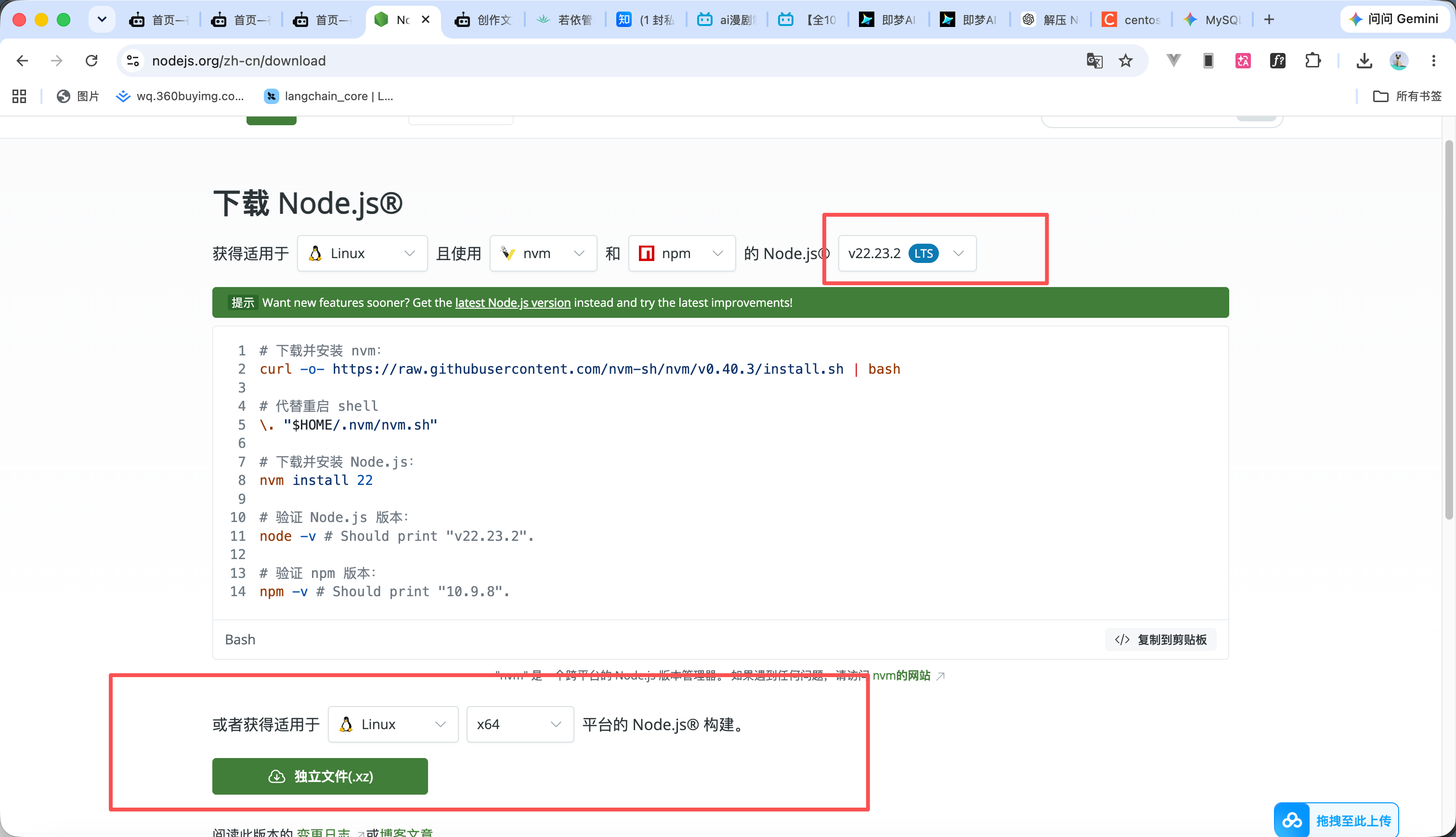
Task: Open the Extensions puzzle menu
Action: point(1313,60)
